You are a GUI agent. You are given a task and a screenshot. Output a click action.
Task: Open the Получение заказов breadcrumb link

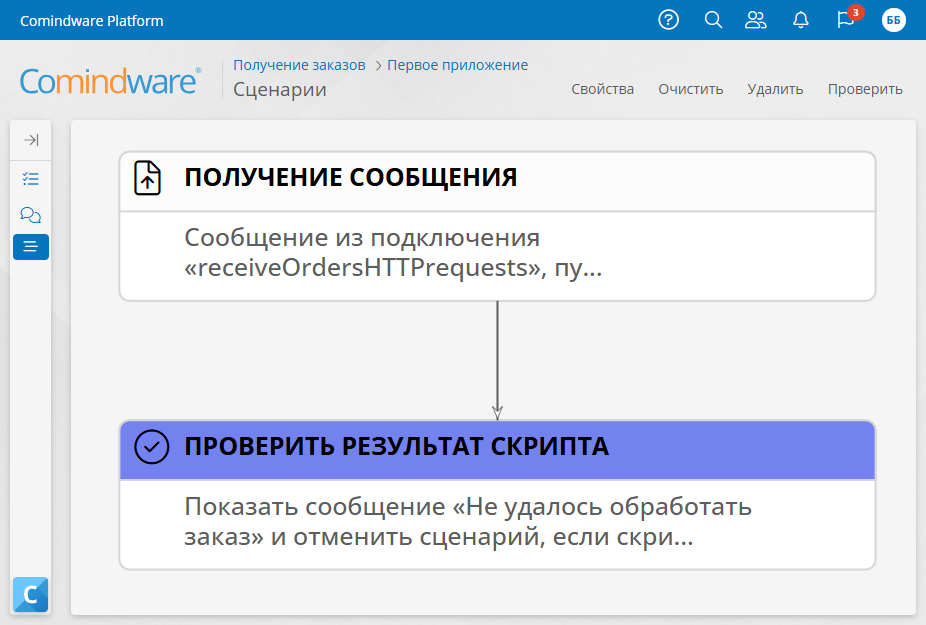point(299,64)
